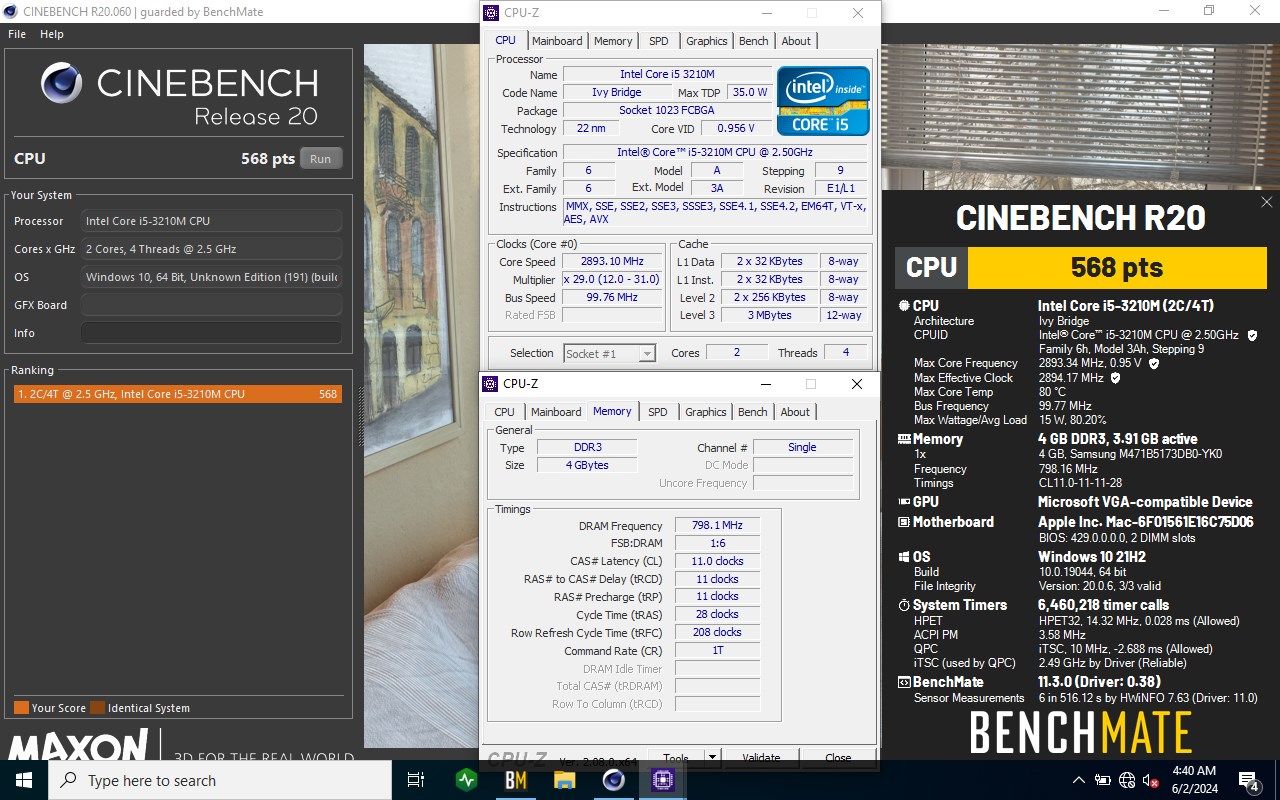The image size is (1280, 800).
Task: Click the CPU section chip icon in BenchMate
Action: [x=904, y=306]
